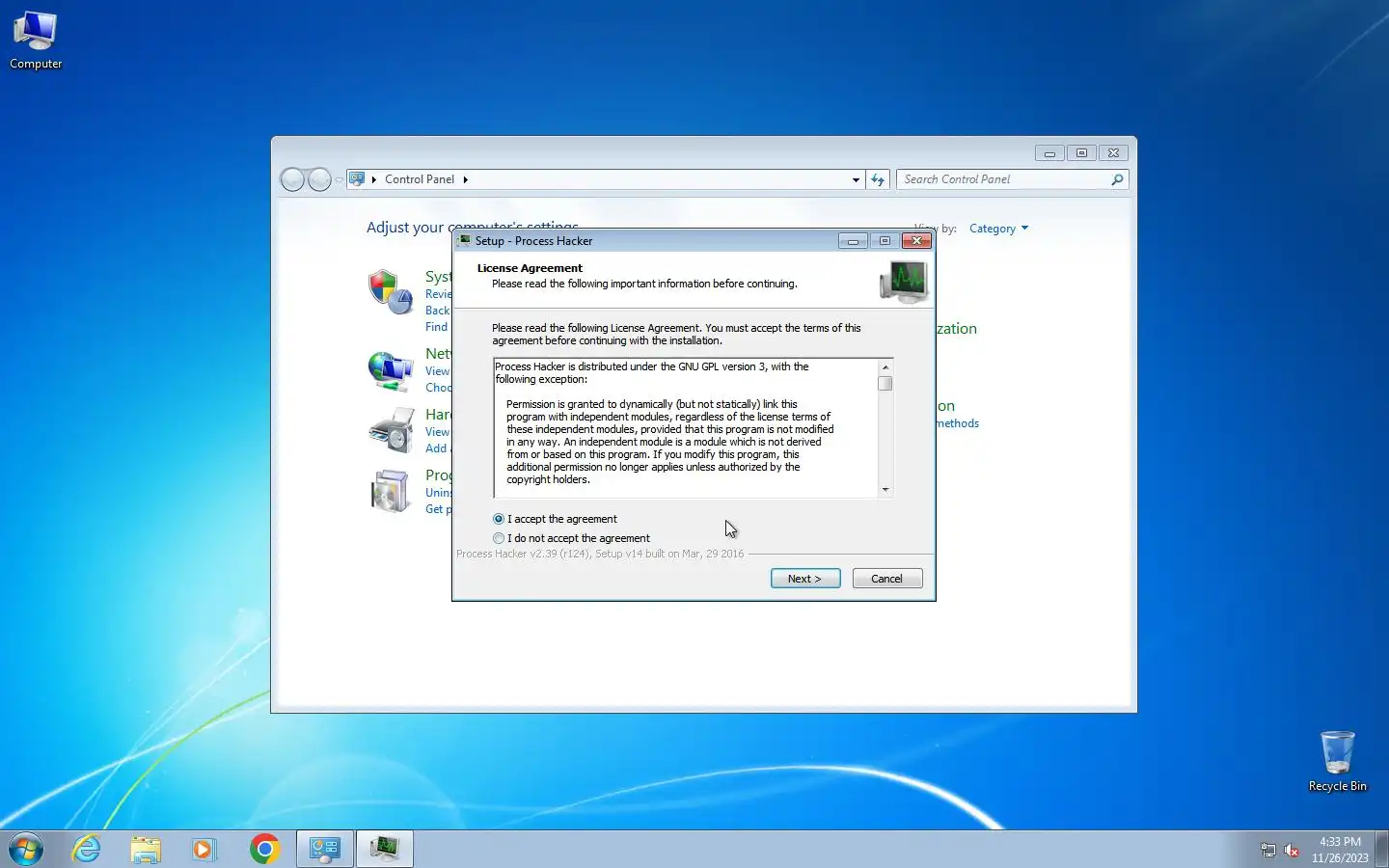This screenshot has width=1389, height=868.
Task: Minimize the Control Panel window
Action: tap(1049, 153)
